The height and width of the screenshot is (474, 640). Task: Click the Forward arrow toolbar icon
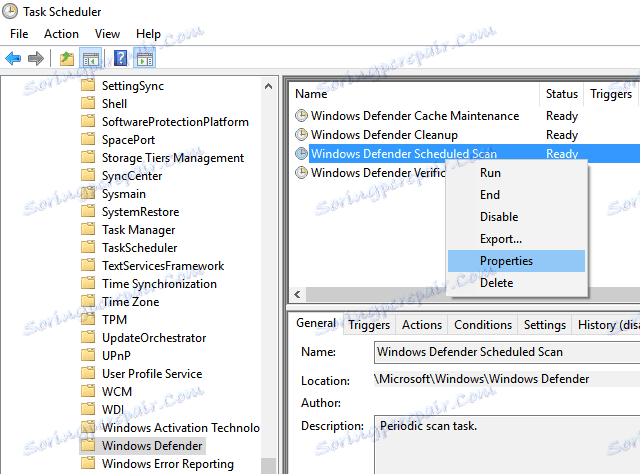[36, 58]
